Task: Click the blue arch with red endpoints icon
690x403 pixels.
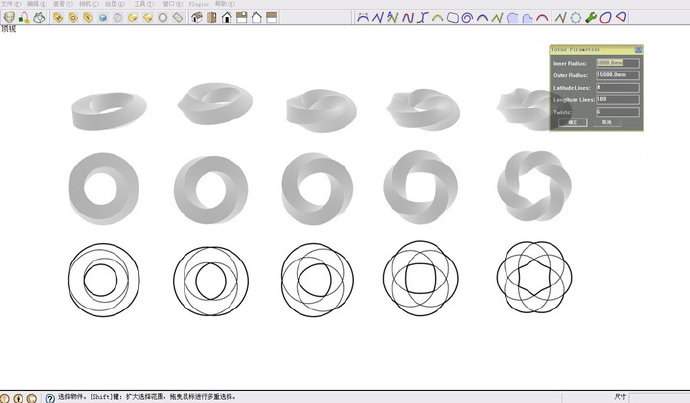Action: (362, 18)
